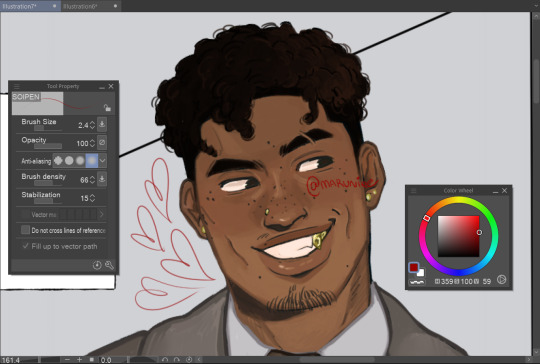Select the medium anti-aliasing option
Viewport: 540px width, 364px height.
pyautogui.click(x=80, y=160)
